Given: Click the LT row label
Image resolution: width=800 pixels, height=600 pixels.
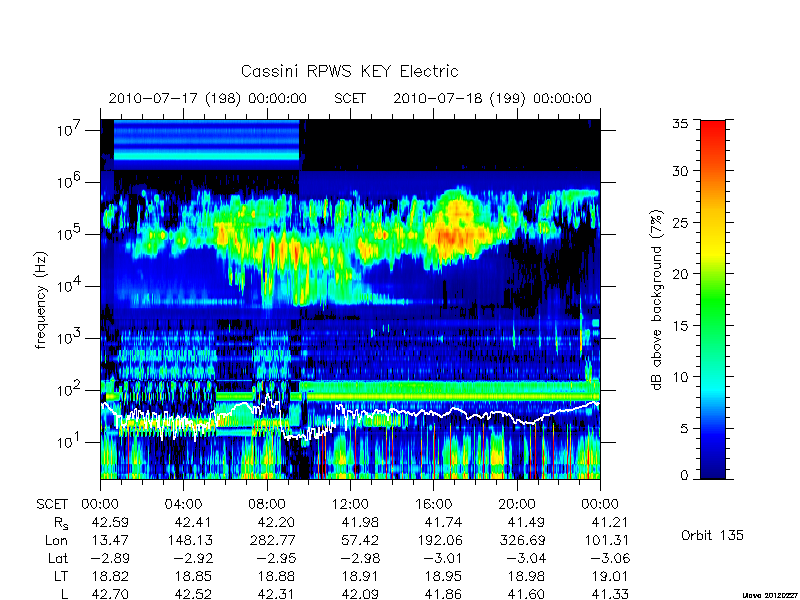Looking at the screenshot, I should tap(61, 577).
